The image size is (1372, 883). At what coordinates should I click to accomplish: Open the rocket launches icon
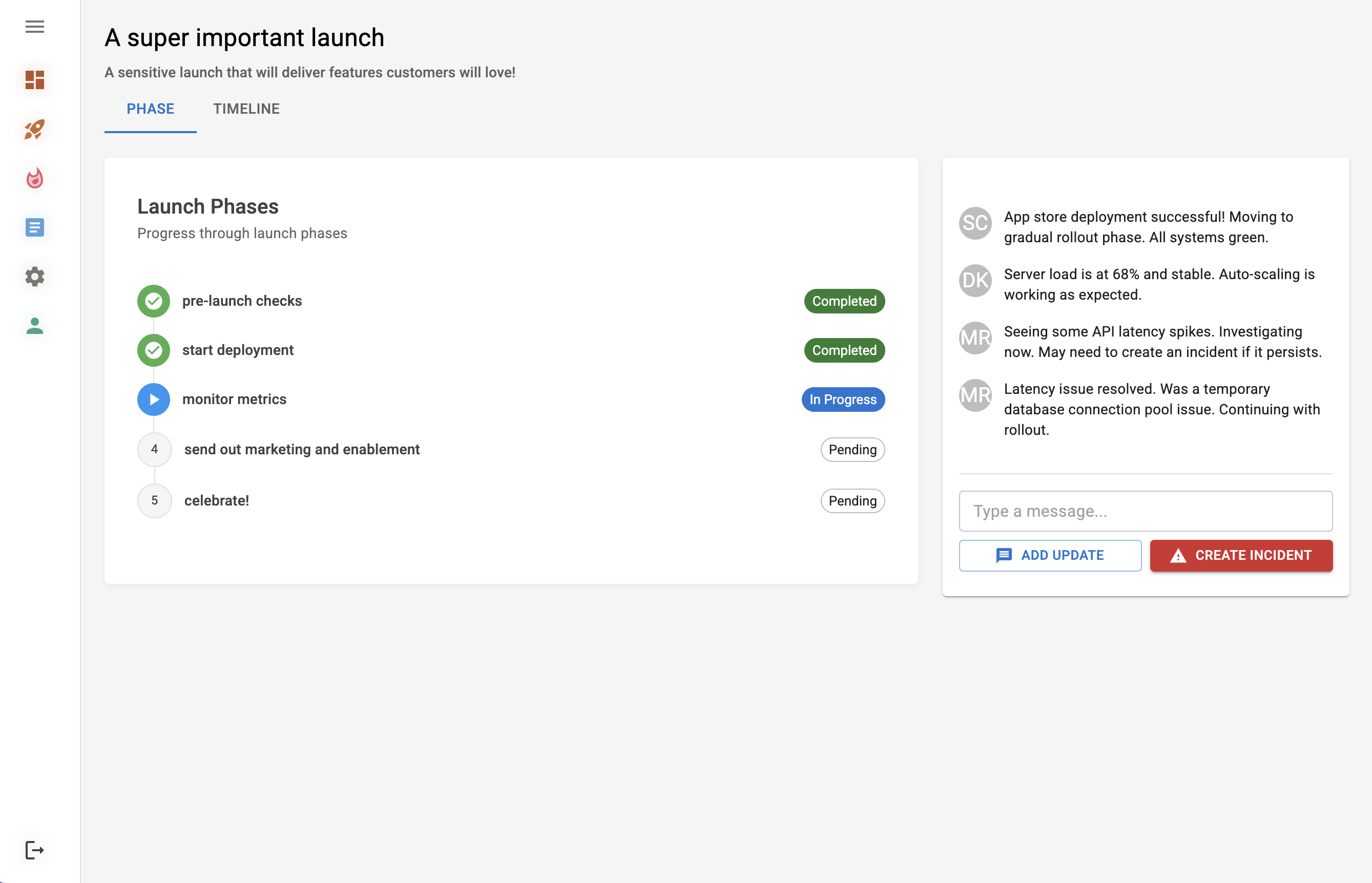(x=35, y=129)
